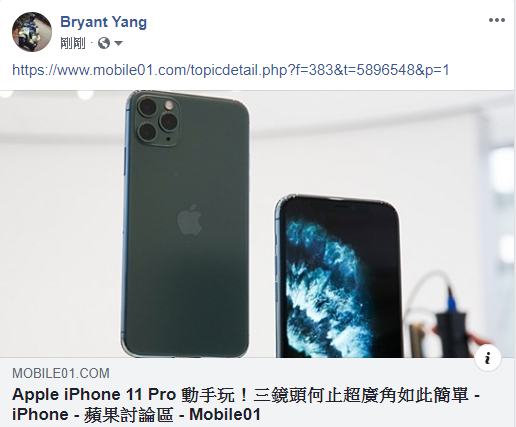This screenshot has width=516, height=427.
Task: Click the link card footer area
Action: pos(257,393)
